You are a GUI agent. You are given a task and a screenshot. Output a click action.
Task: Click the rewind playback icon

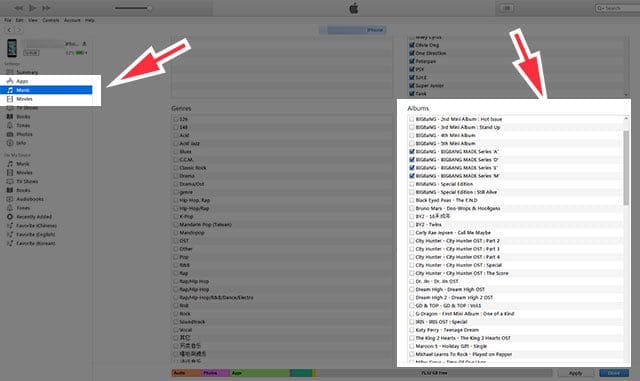[x=18, y=8]
